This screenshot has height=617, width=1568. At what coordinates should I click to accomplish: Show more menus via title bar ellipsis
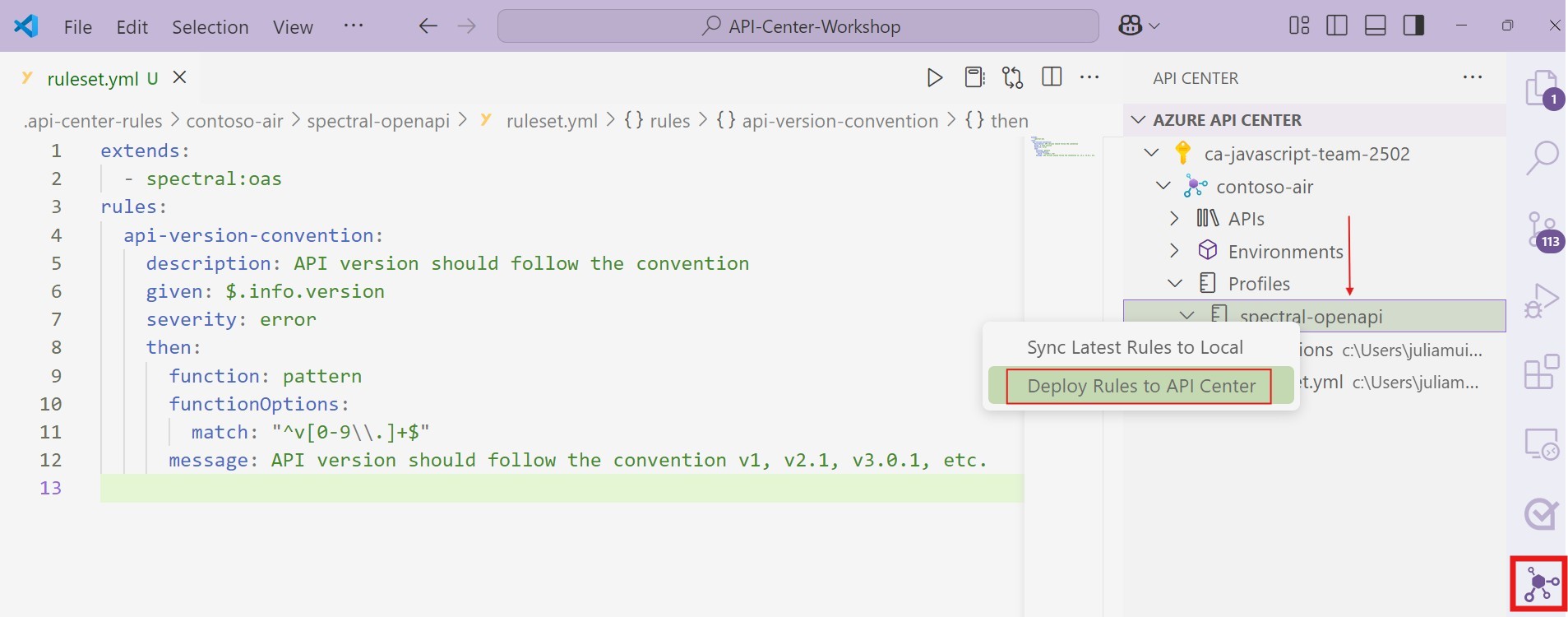(354, 26)
